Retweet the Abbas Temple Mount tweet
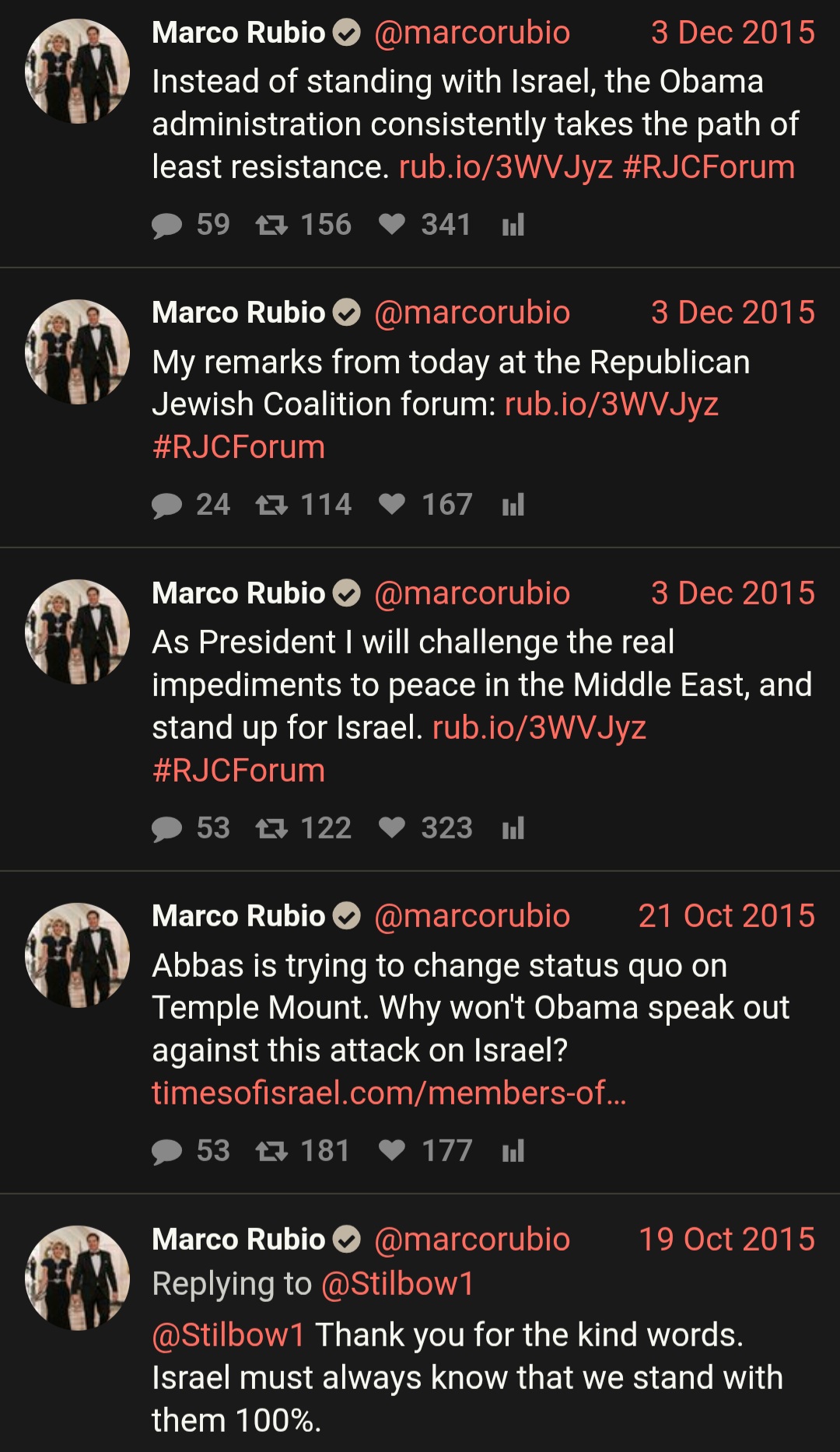This screenshot has width=840, height=1452. [x=271, y=1151]
